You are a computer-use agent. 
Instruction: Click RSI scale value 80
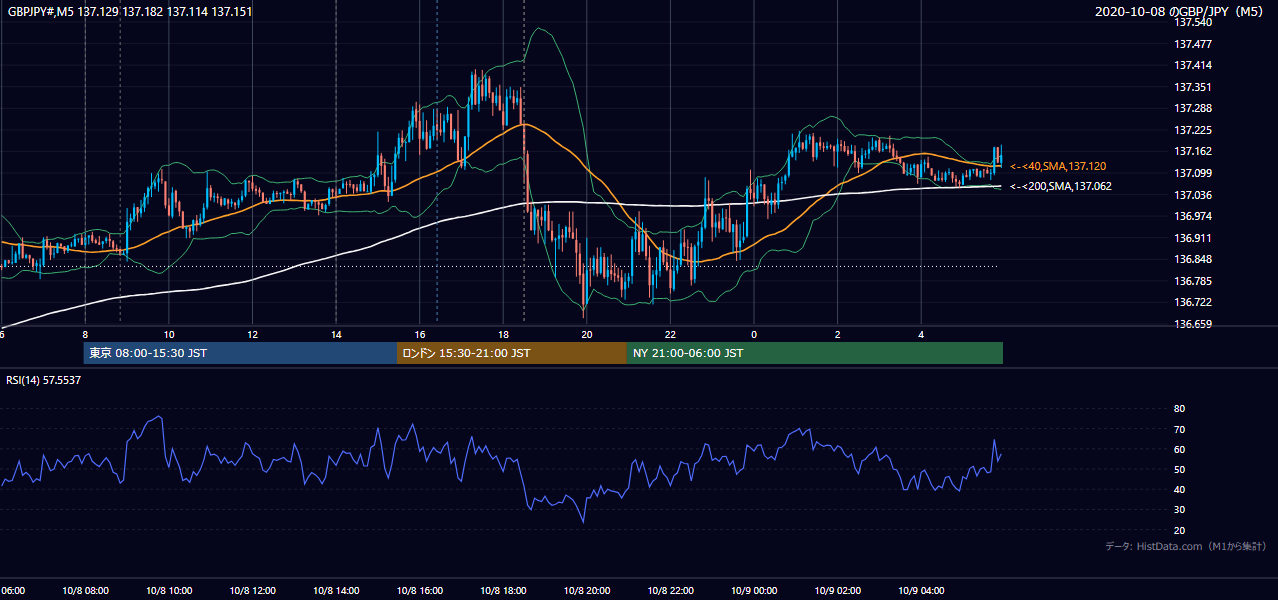1179,409
